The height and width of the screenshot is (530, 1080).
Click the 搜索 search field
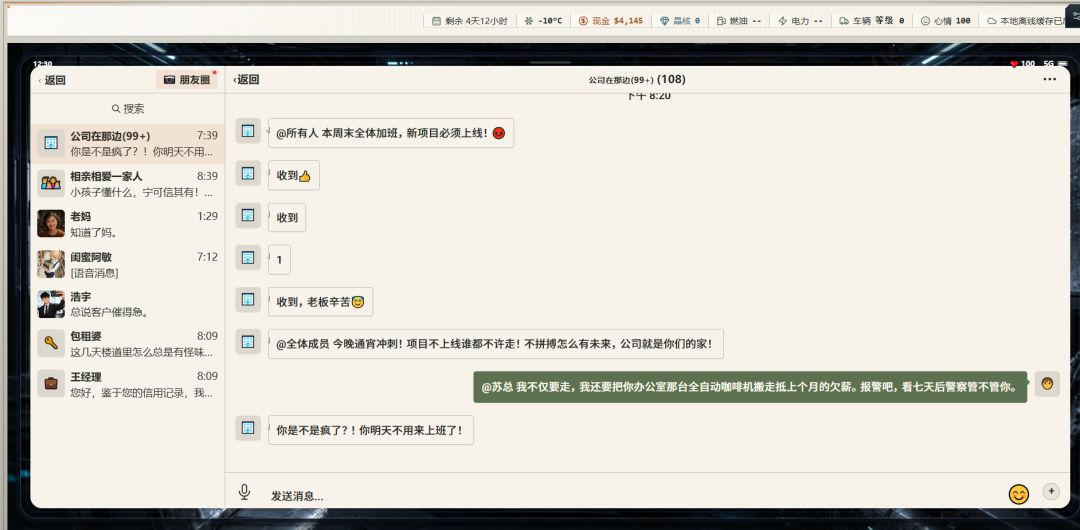tap(128, 109)
